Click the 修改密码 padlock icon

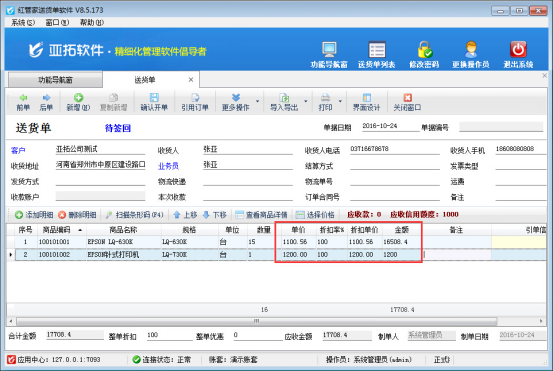coord(425,50)
